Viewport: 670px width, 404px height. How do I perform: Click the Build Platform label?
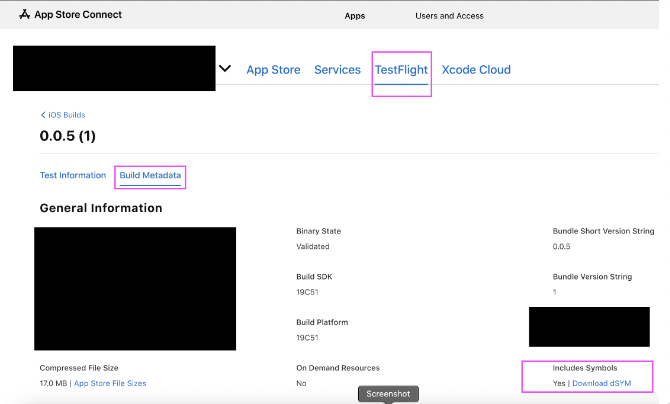tap(322, 322)
